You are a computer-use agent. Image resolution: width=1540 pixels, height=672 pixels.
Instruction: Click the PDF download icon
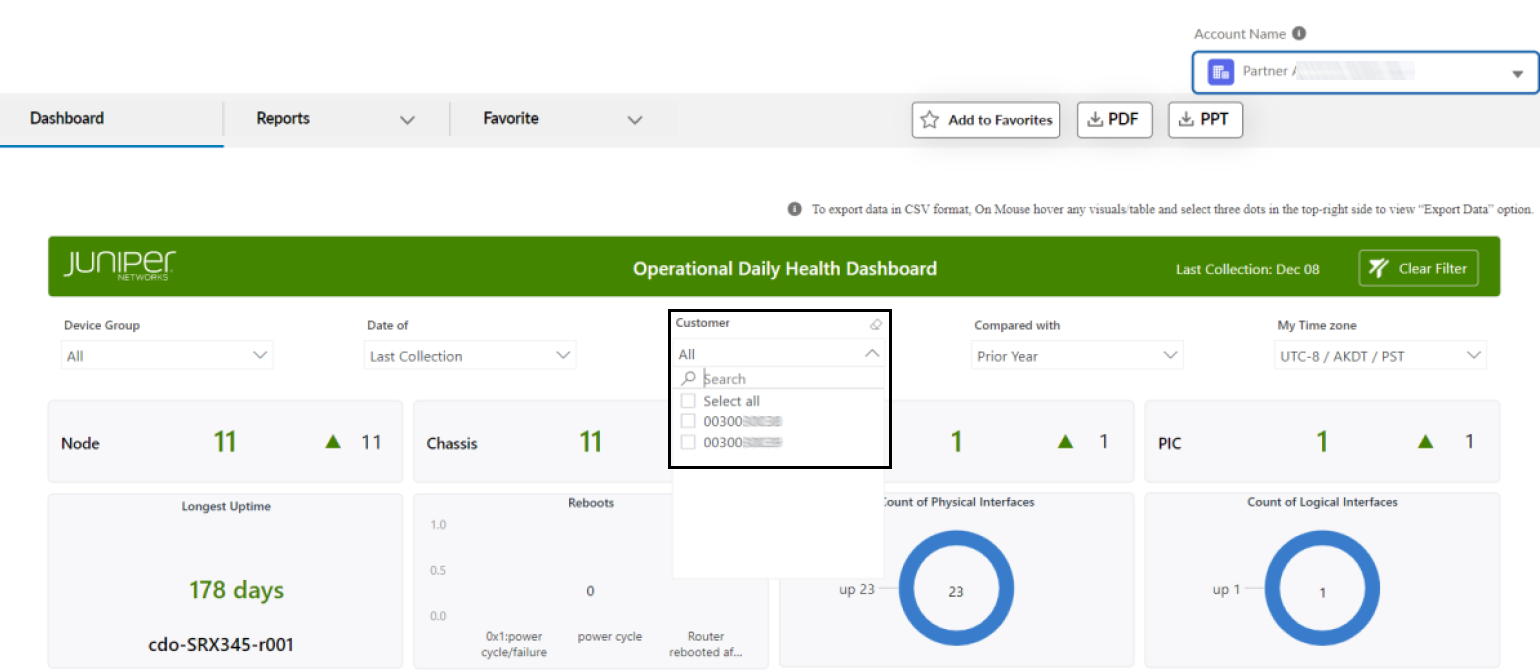[1093, 119]
